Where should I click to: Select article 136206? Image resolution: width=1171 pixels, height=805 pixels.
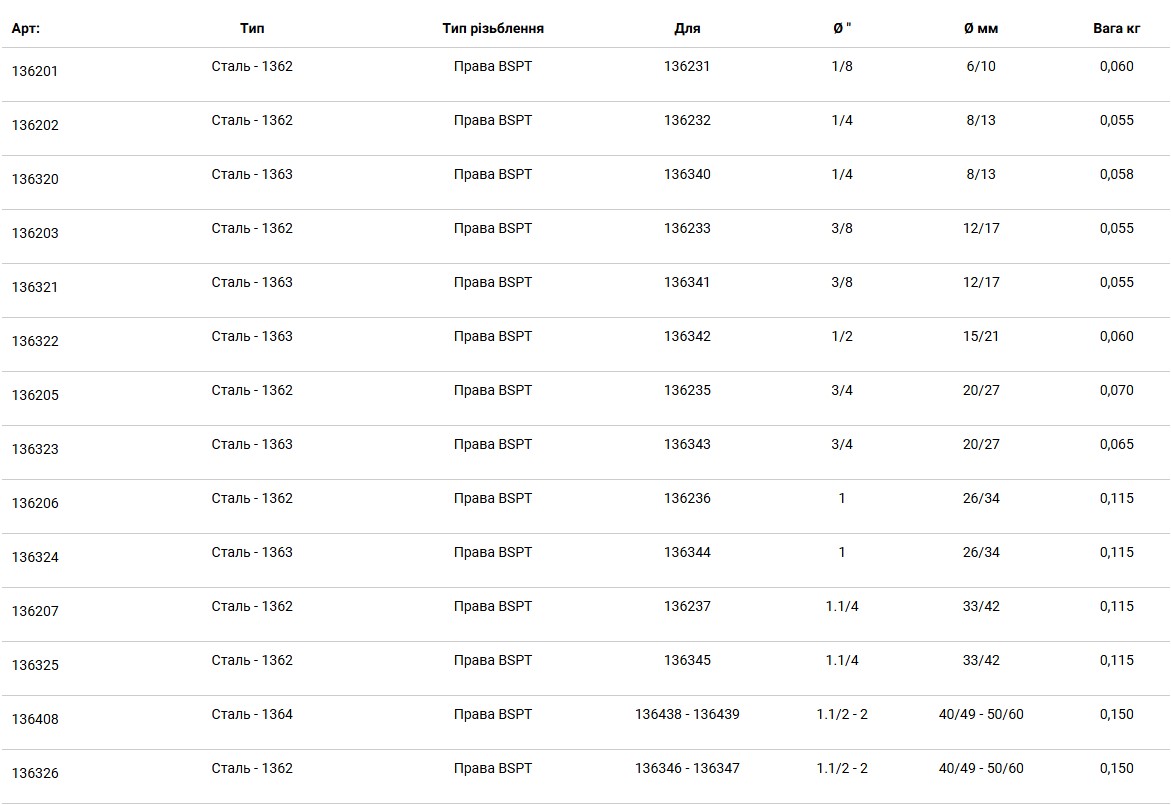[x=34, y=503]
